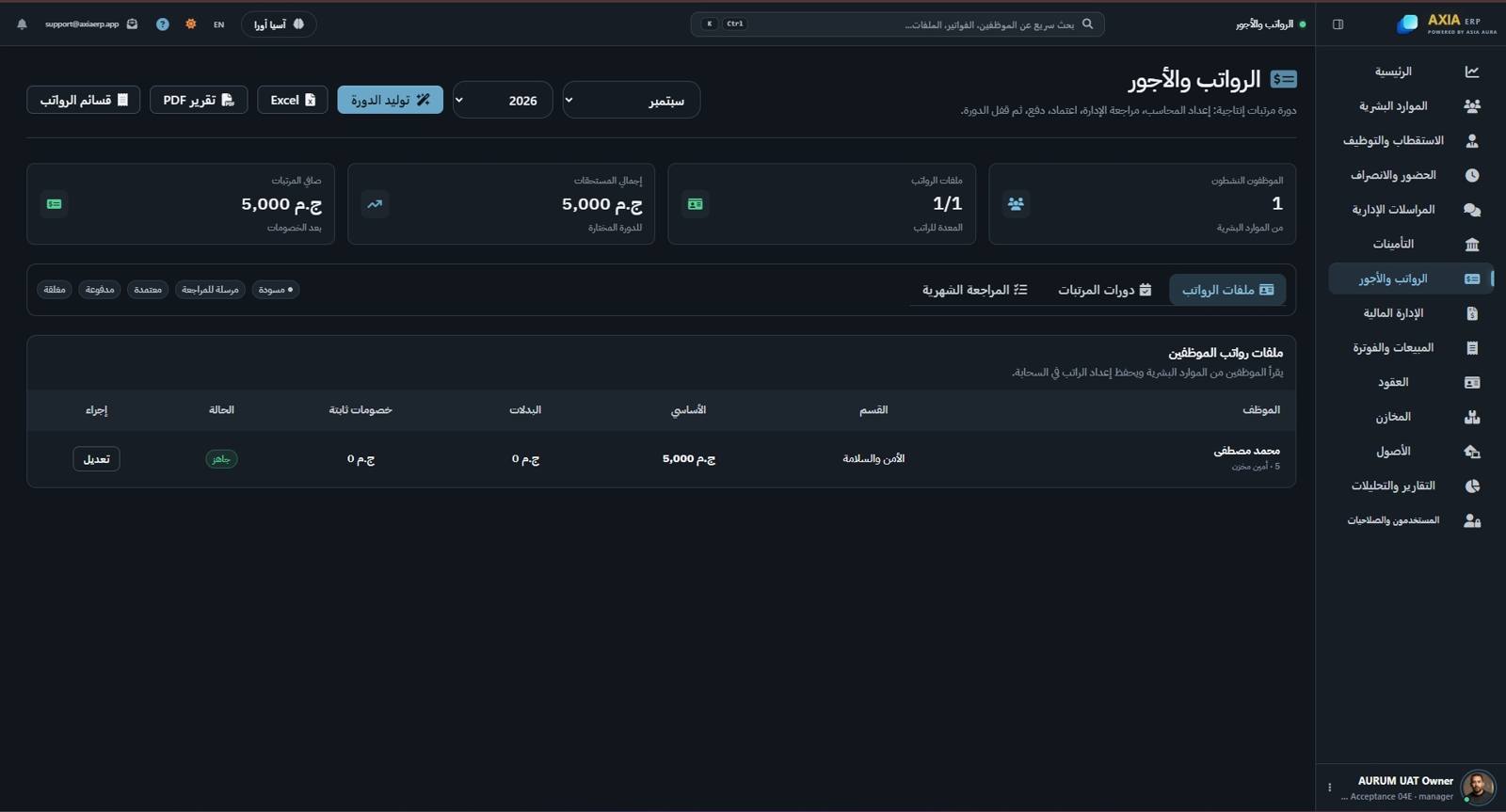Click the help question mark icon

point(163,24)
